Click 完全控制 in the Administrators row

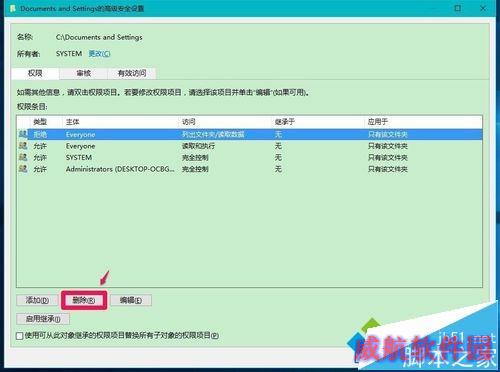(195, 169)
